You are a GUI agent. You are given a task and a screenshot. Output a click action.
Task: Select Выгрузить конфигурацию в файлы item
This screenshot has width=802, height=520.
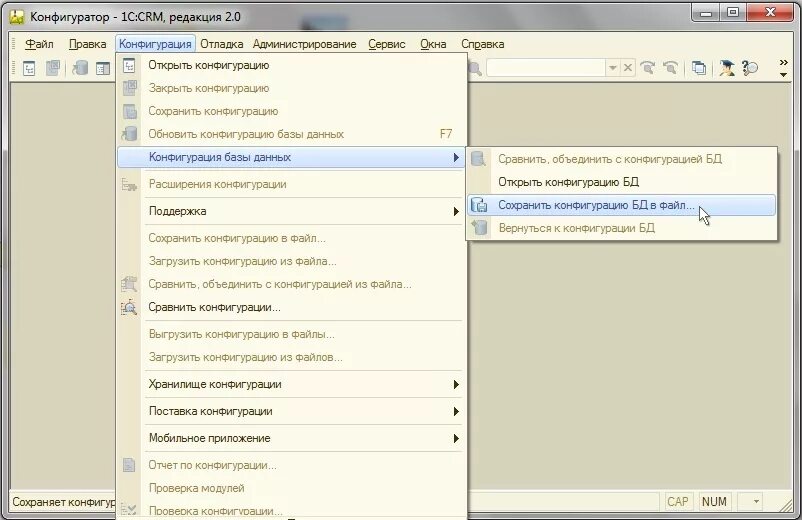[292, 334]
